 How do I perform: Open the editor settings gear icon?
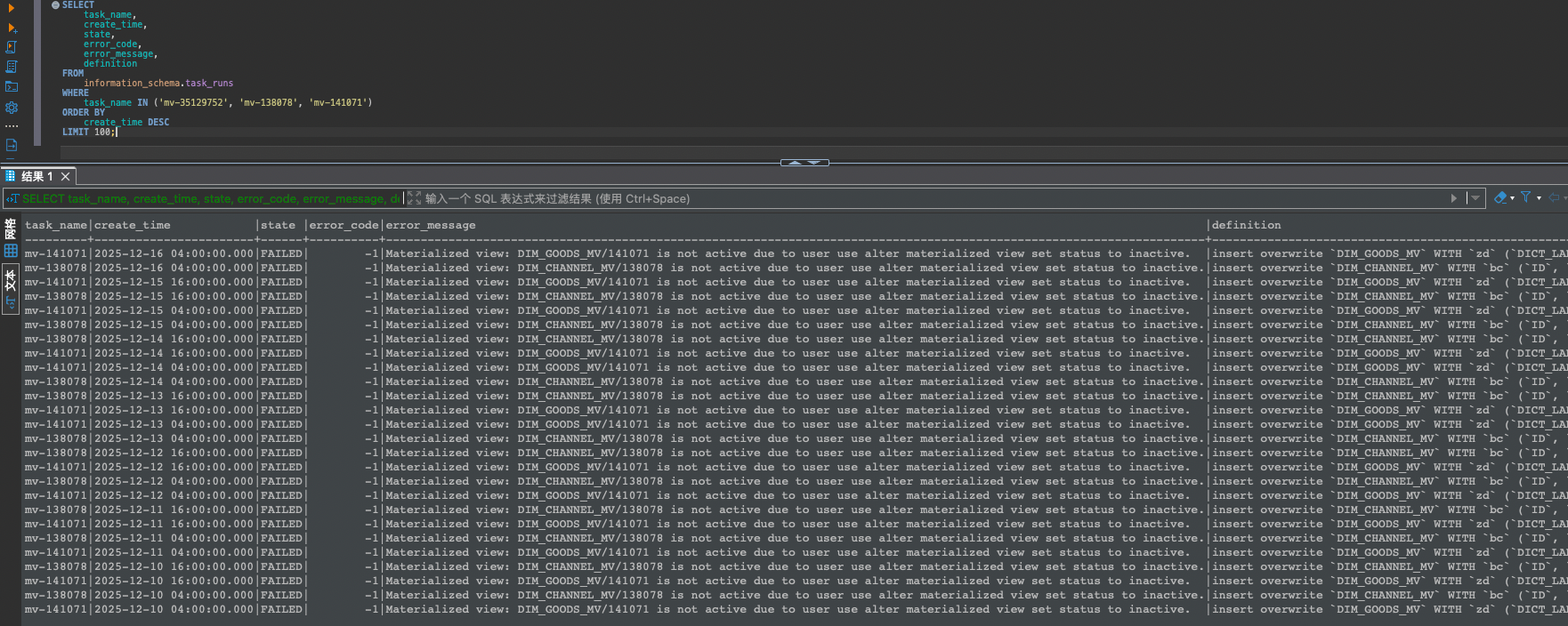click(x=12, y=107)
